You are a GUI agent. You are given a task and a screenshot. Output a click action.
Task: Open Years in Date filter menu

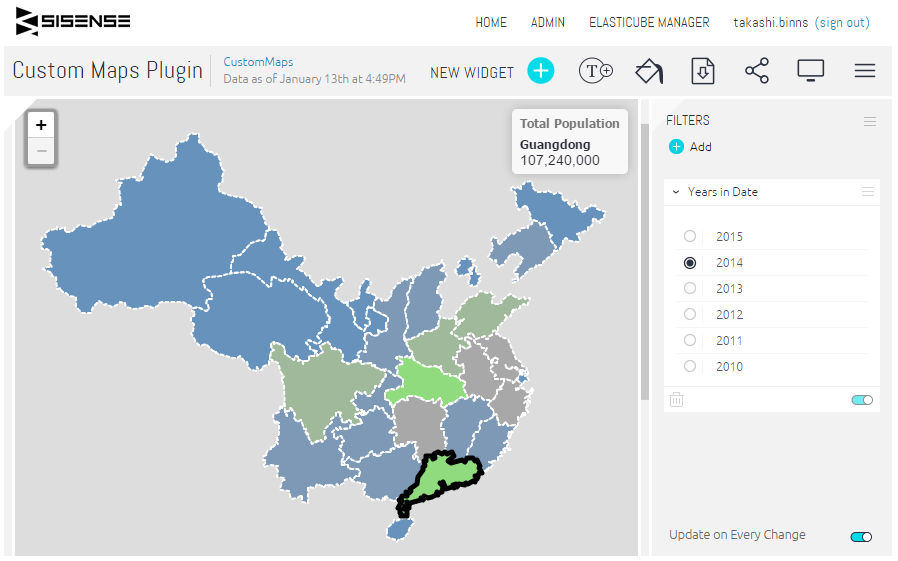pos(868,192)
